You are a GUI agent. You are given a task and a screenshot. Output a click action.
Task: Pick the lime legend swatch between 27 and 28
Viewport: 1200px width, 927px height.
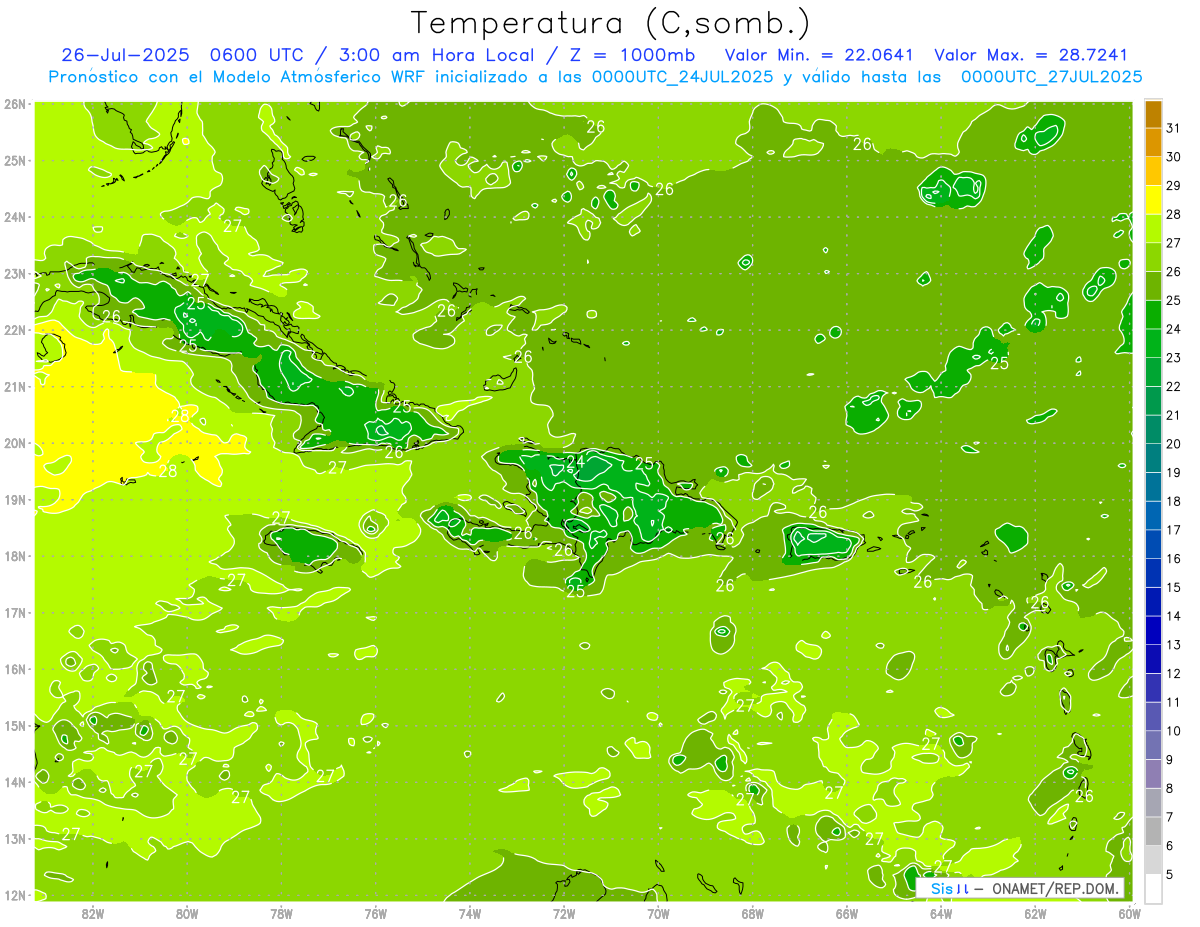[x=1153, y=229]
